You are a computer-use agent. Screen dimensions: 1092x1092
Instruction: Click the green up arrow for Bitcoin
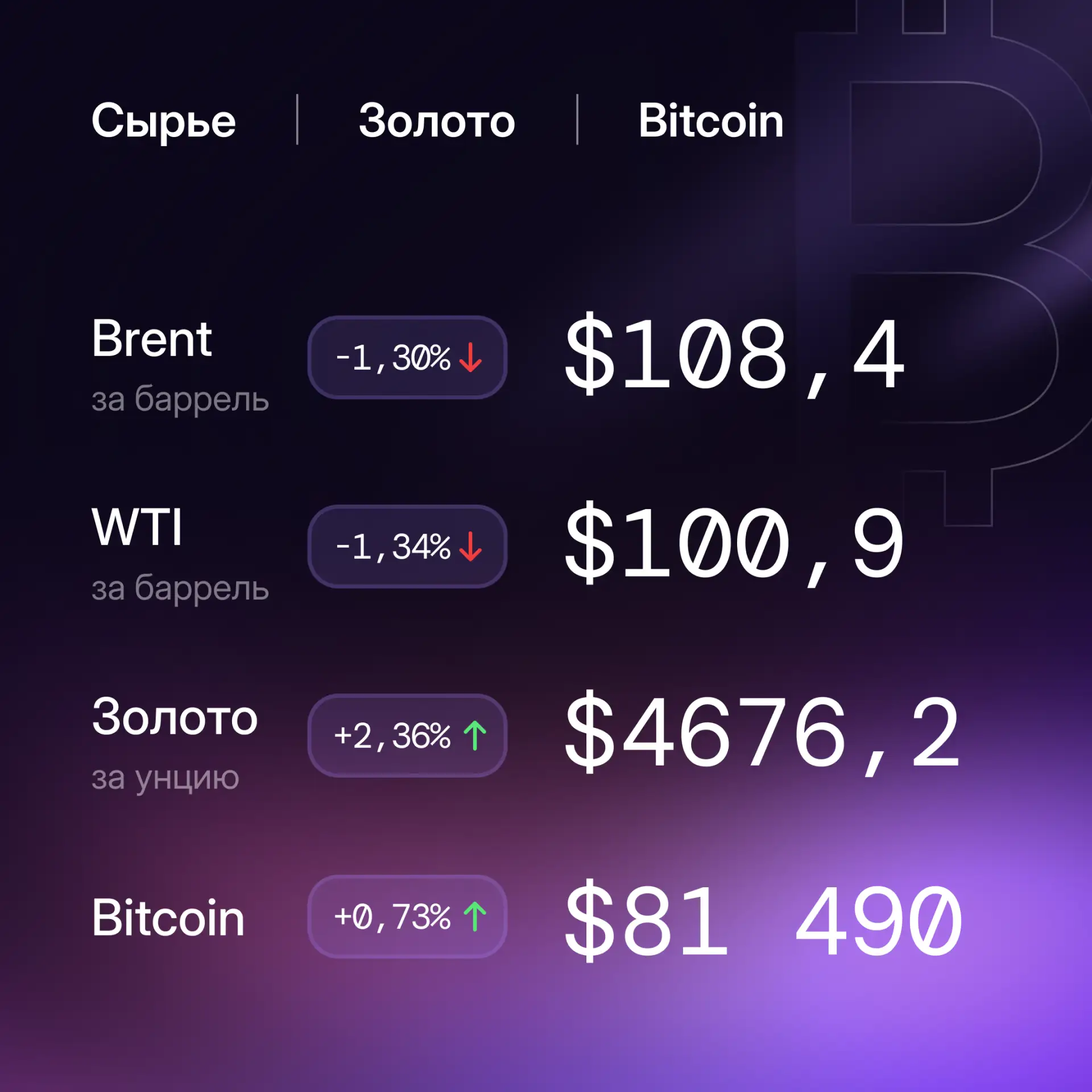(x=475, y=917)
